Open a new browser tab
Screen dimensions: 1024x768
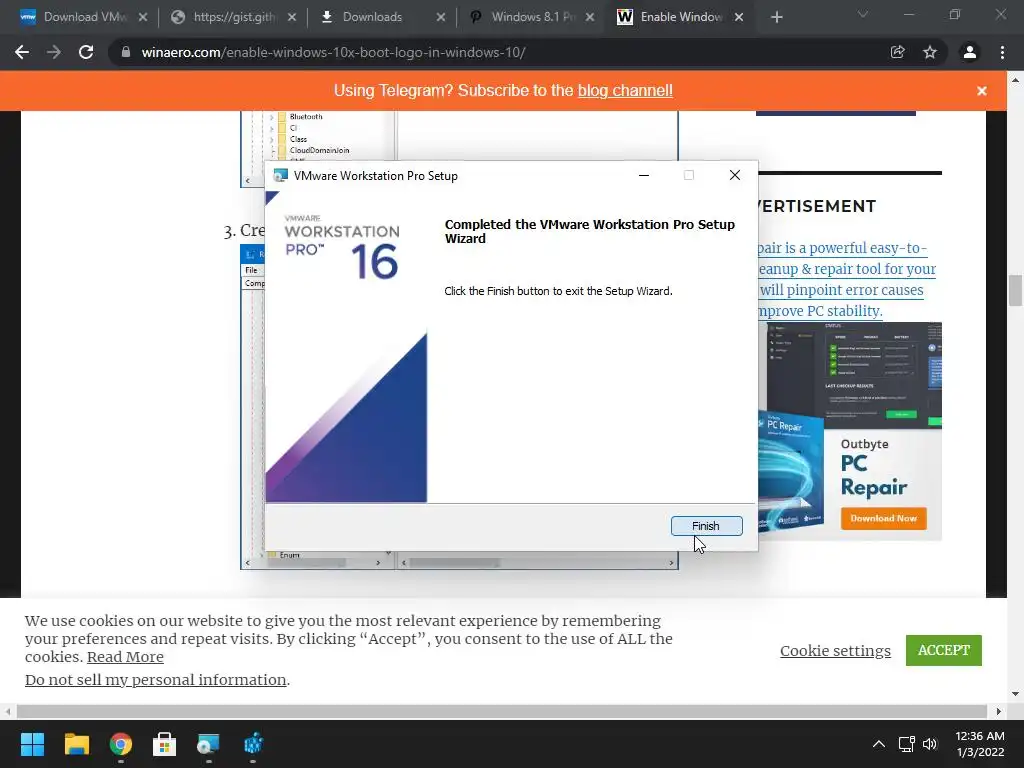[776, 17]
